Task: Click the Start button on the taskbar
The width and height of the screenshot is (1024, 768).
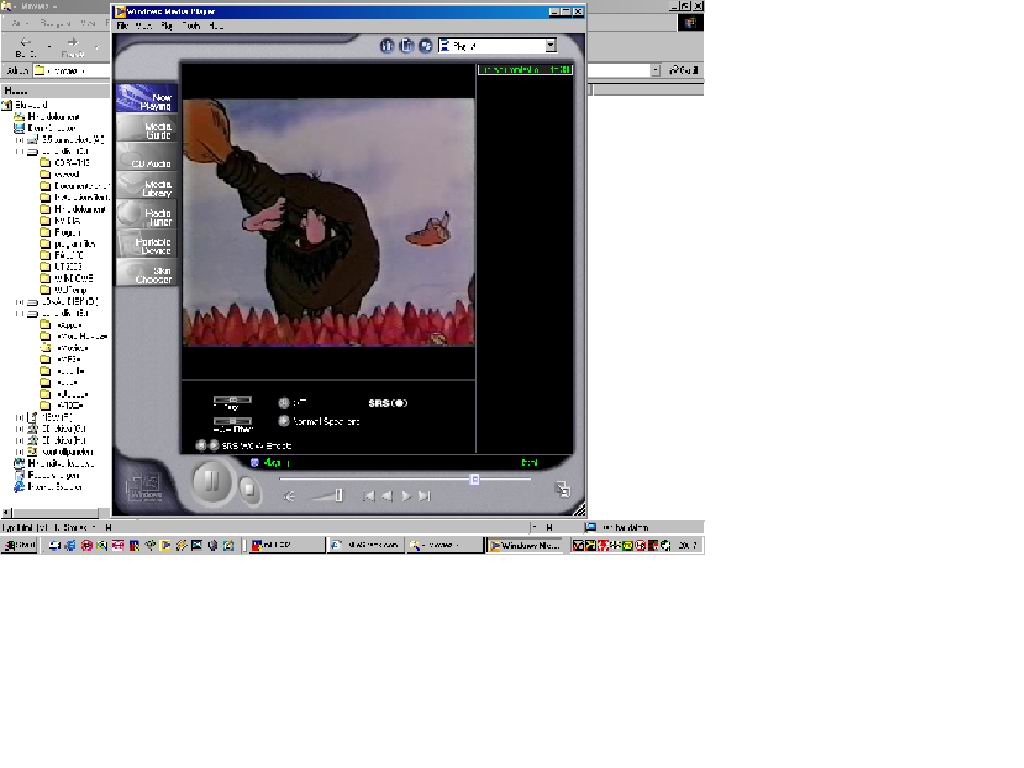Action: 20,545
